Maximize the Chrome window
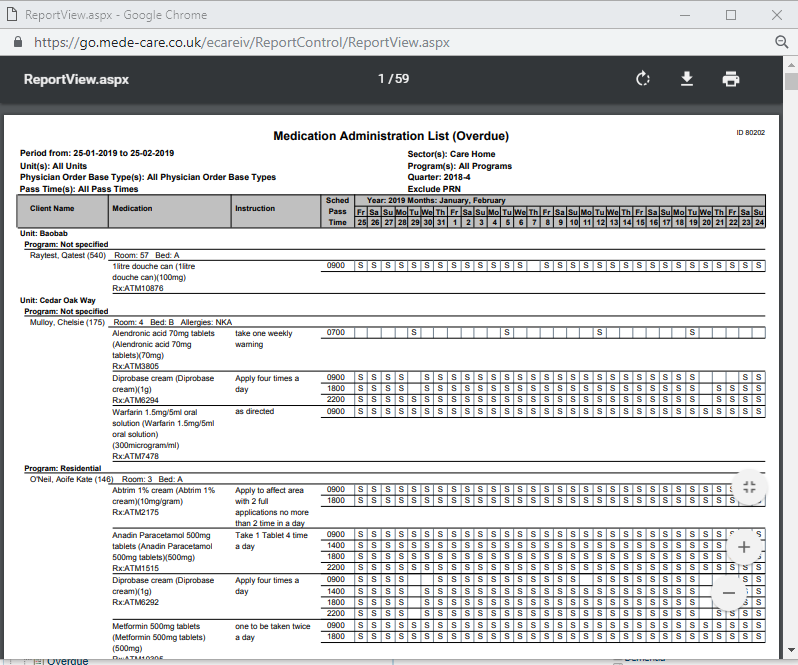Viewport: 798px width, 665px height. pyautogui.click(x=730, y=15)
